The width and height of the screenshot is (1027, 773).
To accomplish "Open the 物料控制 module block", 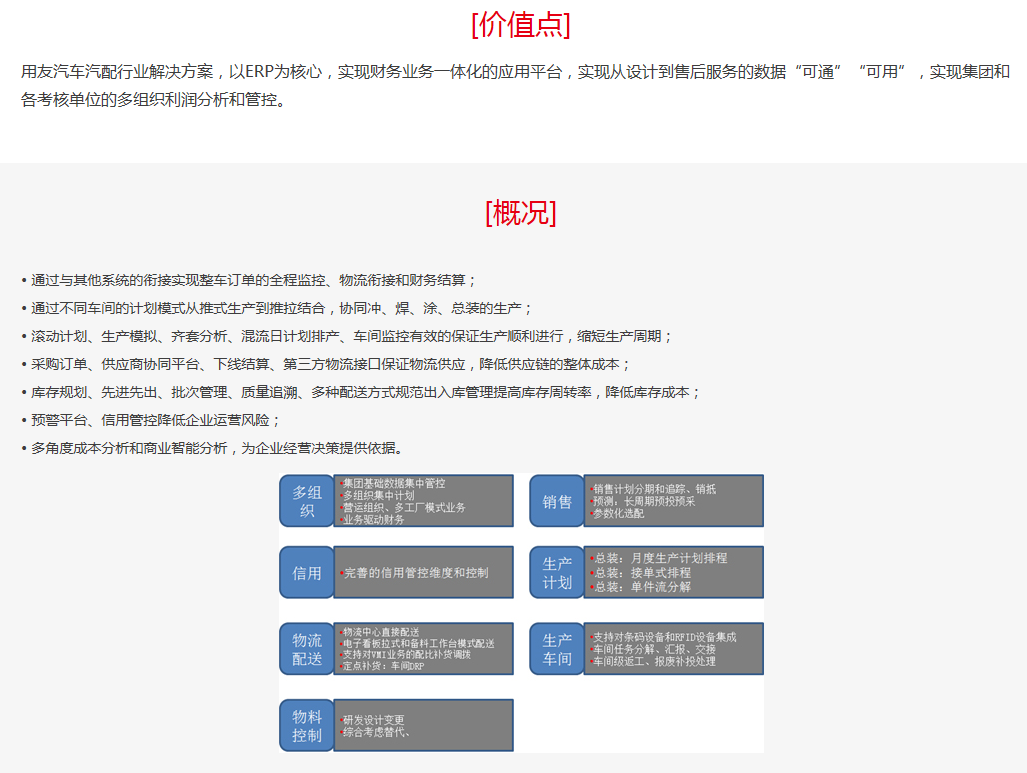I will pos(306,725).
